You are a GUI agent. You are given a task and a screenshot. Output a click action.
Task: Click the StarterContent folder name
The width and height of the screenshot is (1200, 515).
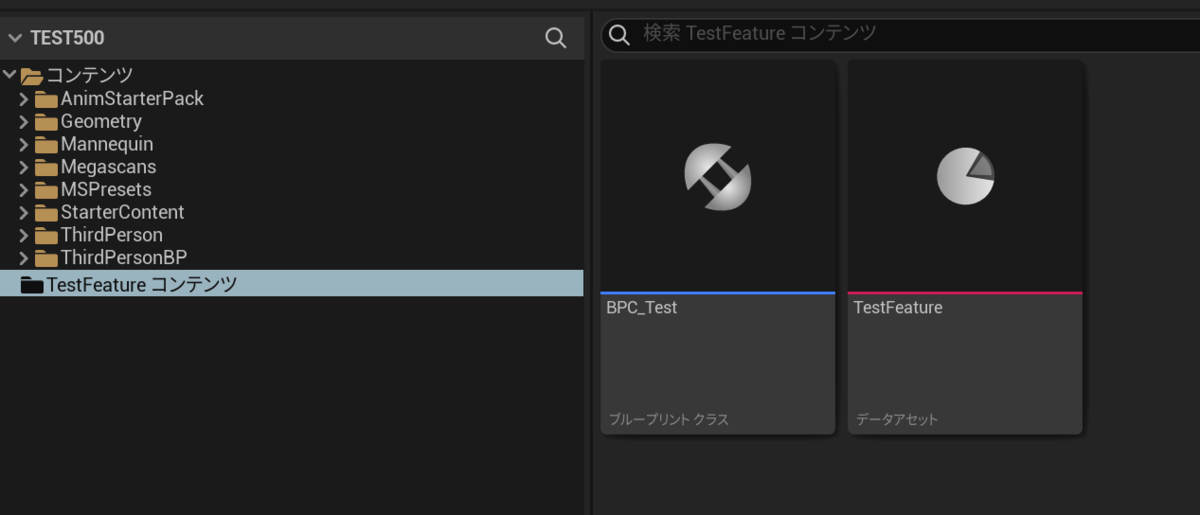point(122,212)
